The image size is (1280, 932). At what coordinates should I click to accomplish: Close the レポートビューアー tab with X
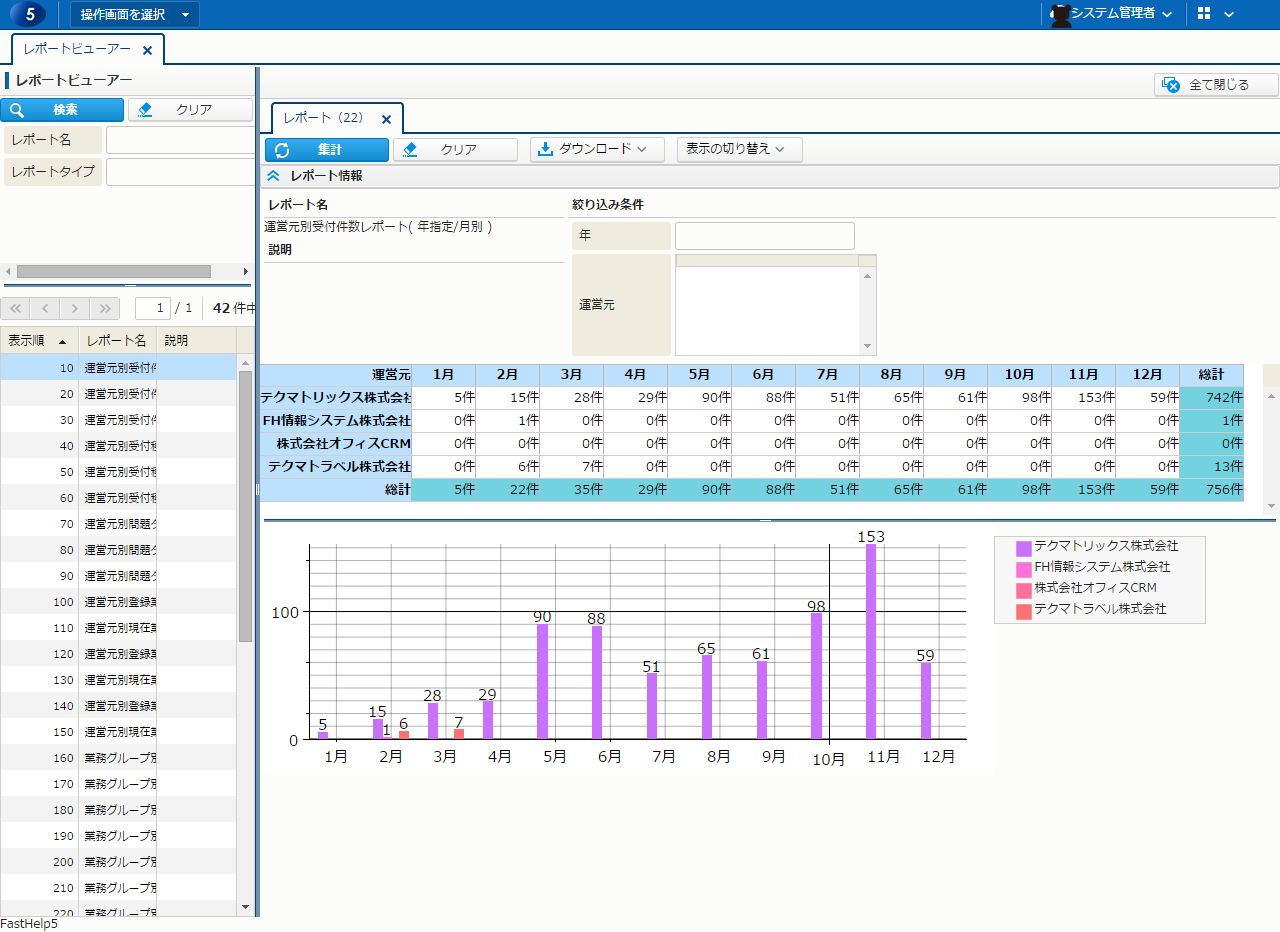click(x=147, y=50)
